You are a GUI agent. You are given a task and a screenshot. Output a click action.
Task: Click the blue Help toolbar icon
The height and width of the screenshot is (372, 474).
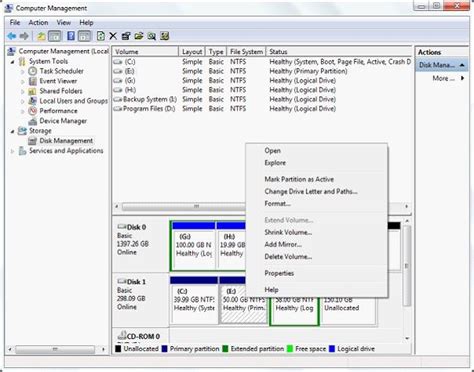(x=71, y=36)
